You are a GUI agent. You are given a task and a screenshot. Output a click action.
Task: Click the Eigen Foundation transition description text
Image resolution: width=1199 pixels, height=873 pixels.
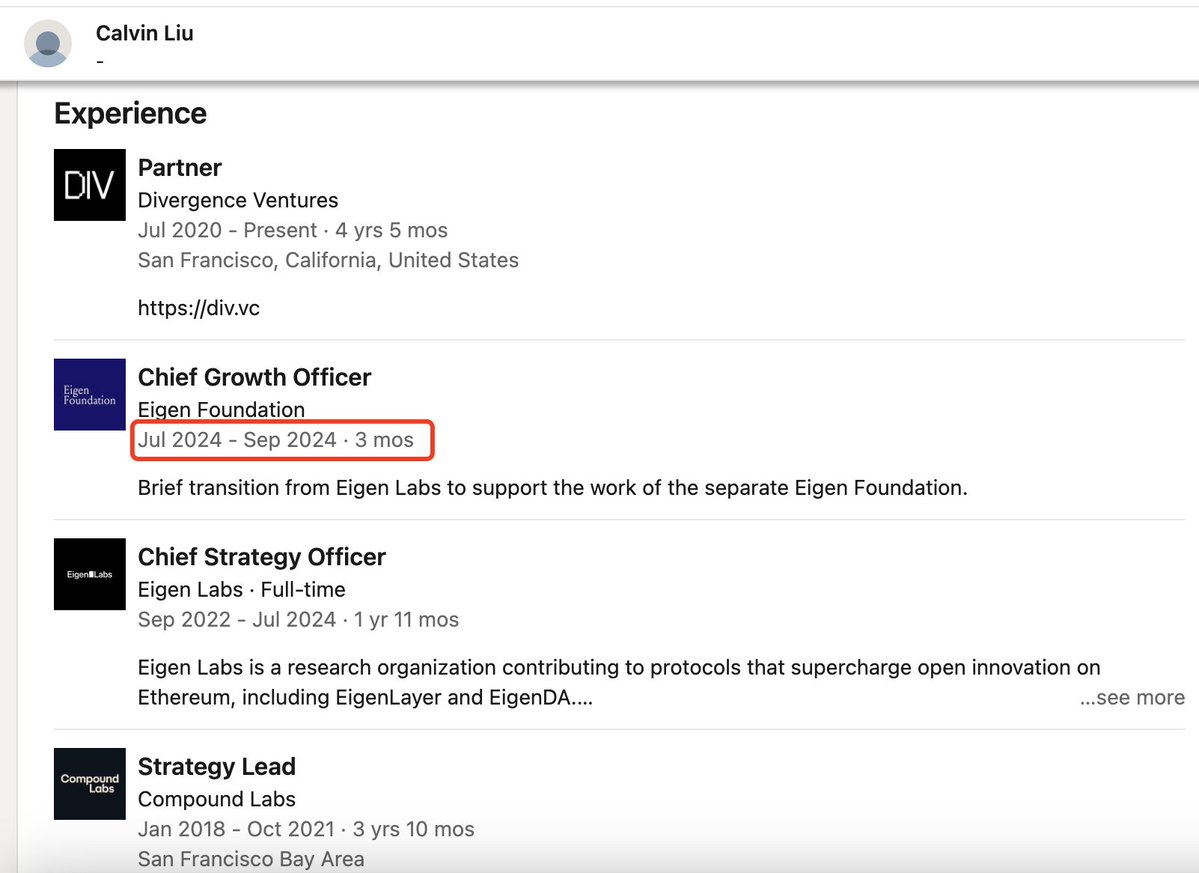click(552, 489)
